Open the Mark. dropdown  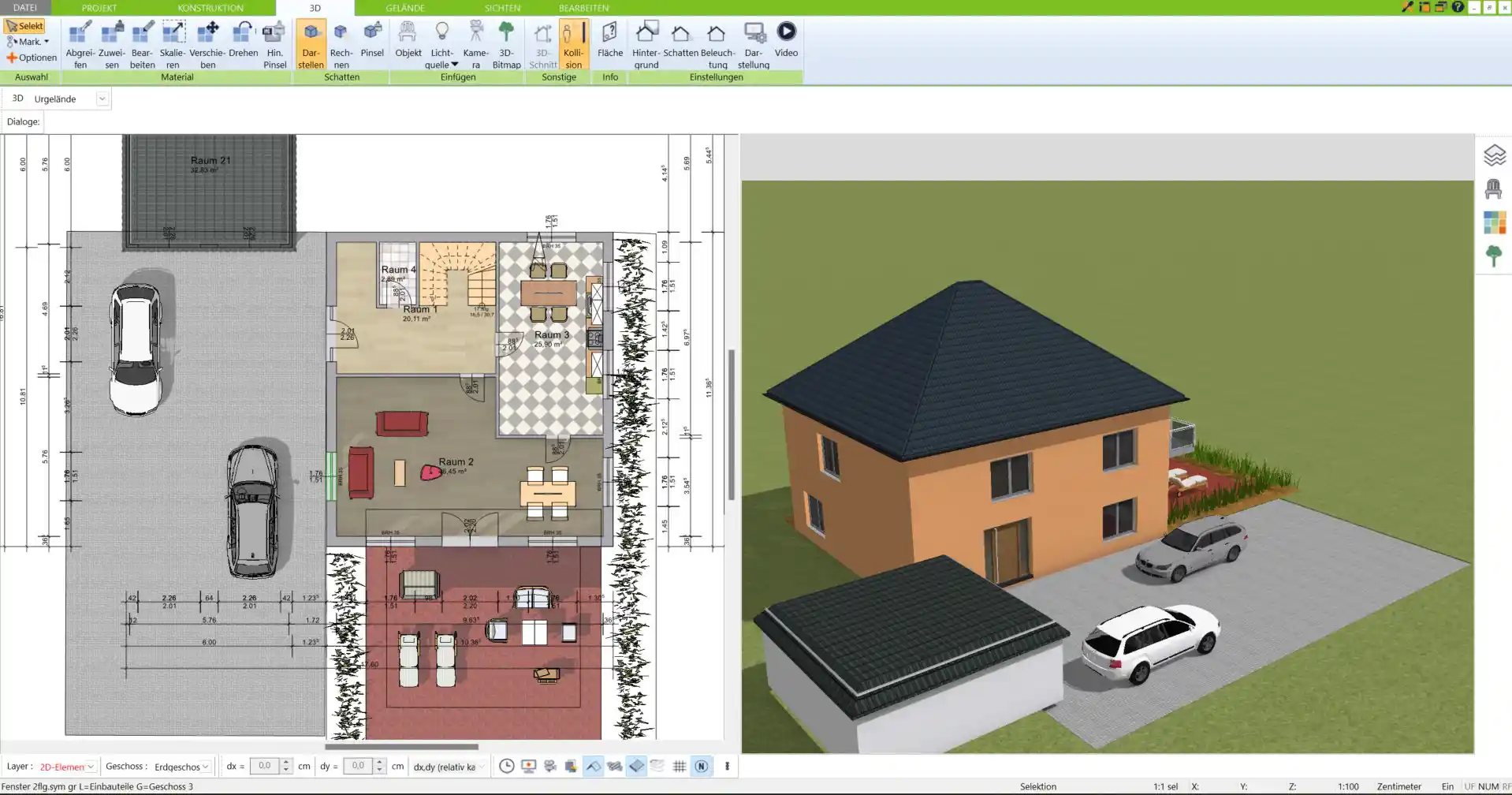click(28, 42)
